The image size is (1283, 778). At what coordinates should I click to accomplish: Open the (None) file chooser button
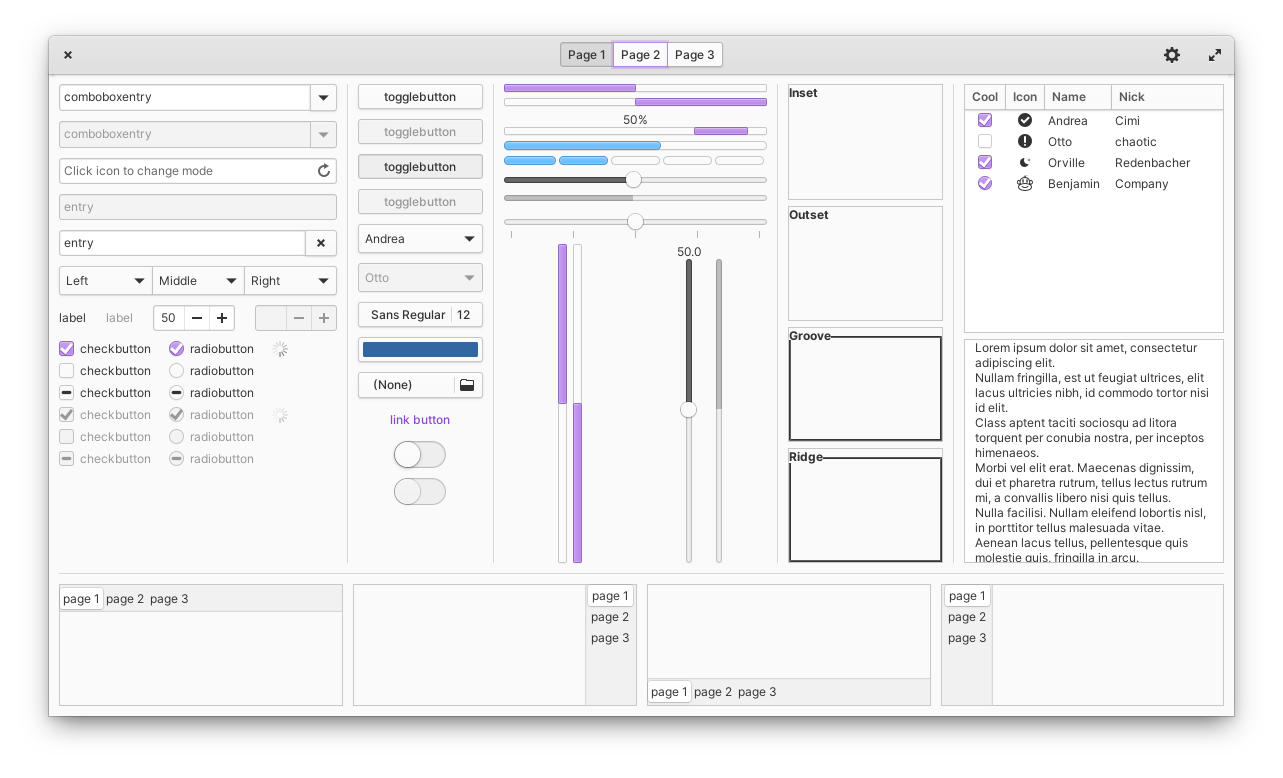420,385
